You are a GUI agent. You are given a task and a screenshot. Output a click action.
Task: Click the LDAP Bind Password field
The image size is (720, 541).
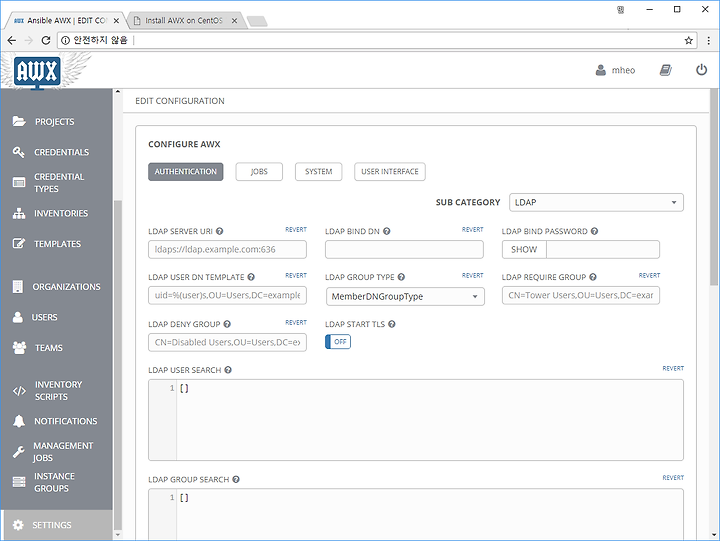coord(603,249)
